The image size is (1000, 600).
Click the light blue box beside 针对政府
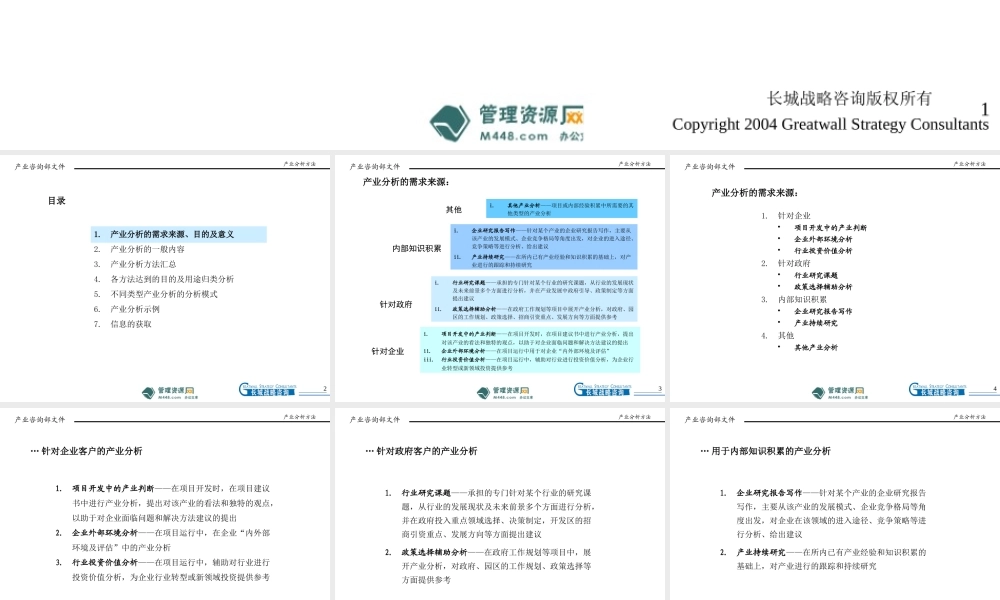(534, 299)
